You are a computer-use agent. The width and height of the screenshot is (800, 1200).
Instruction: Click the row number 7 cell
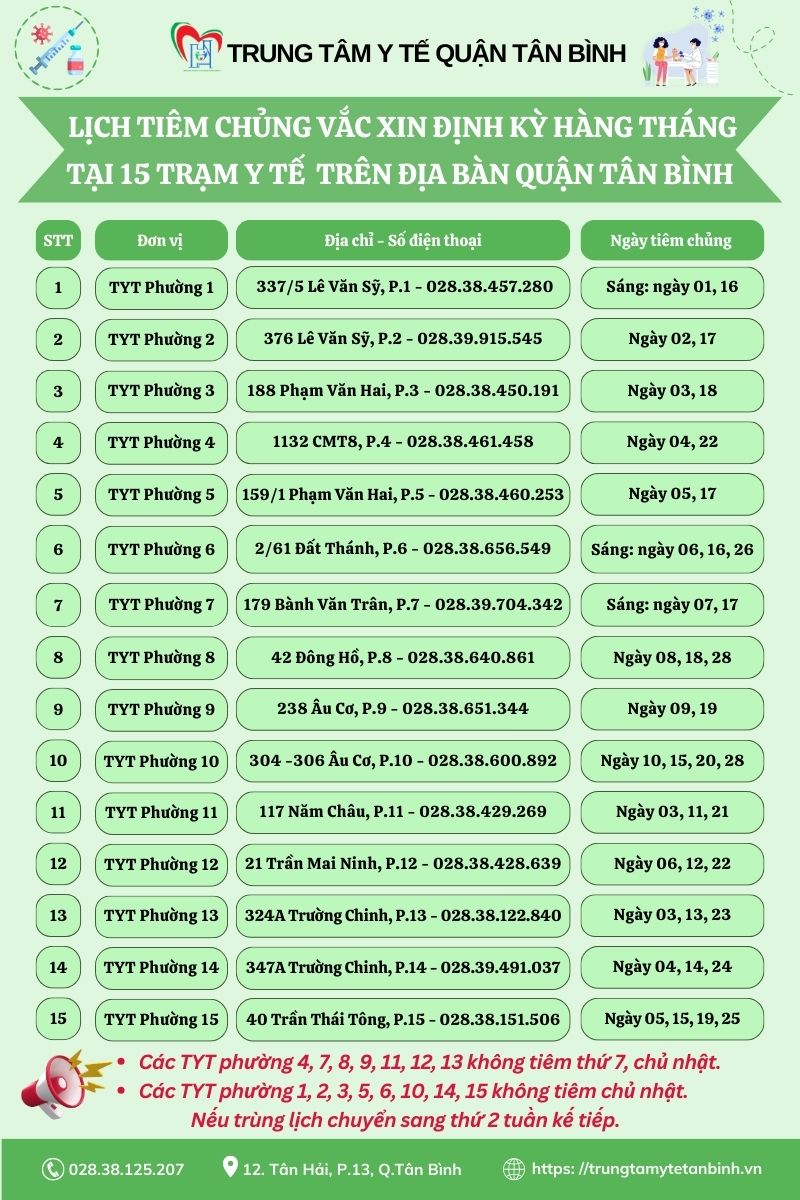point(58,604)
